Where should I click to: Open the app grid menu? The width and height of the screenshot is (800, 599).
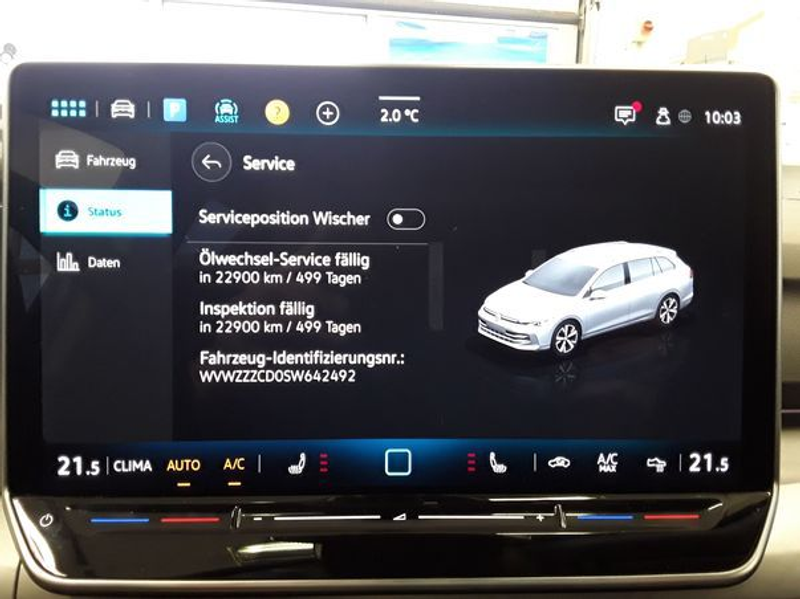coord(68,109)
